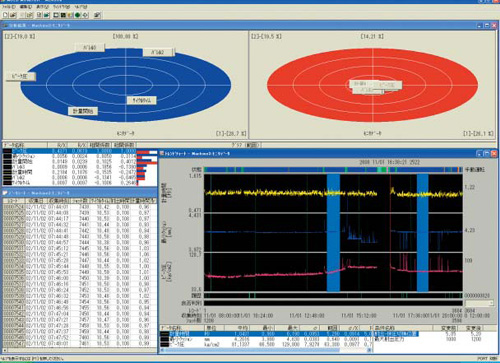Select サイクルタイム label on blue ellipse
The image size is (500, 363).
[x=142, y=100]
